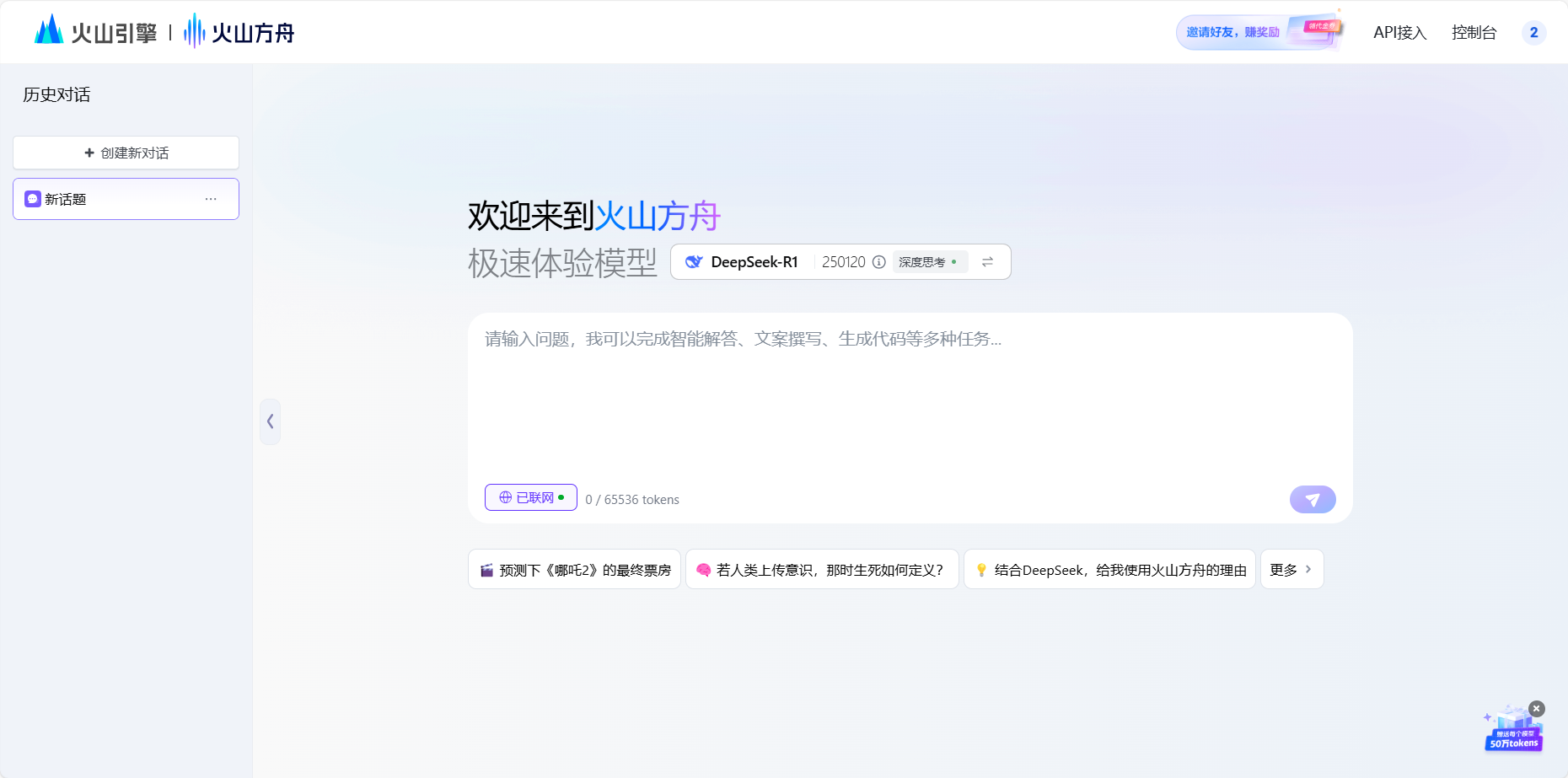
Task: Send the message with the paper plane button
Action: point(1313,499)
